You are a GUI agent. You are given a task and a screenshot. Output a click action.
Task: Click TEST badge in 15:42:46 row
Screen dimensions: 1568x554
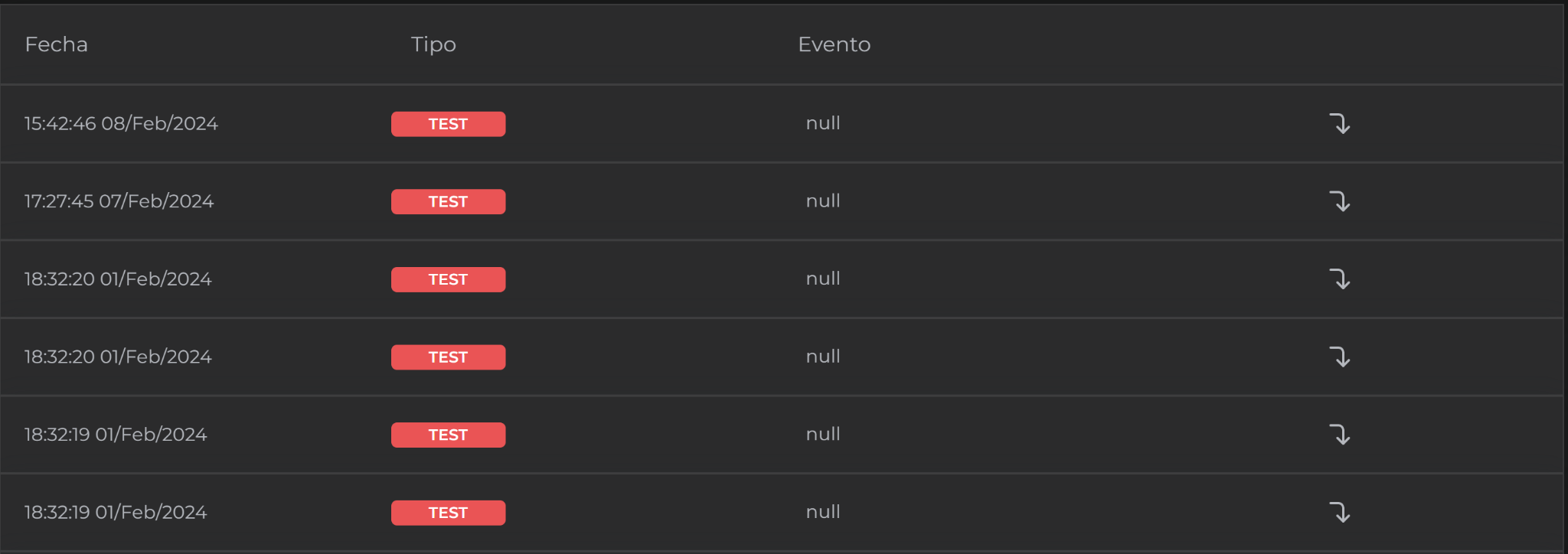click(x=448, y=124)
